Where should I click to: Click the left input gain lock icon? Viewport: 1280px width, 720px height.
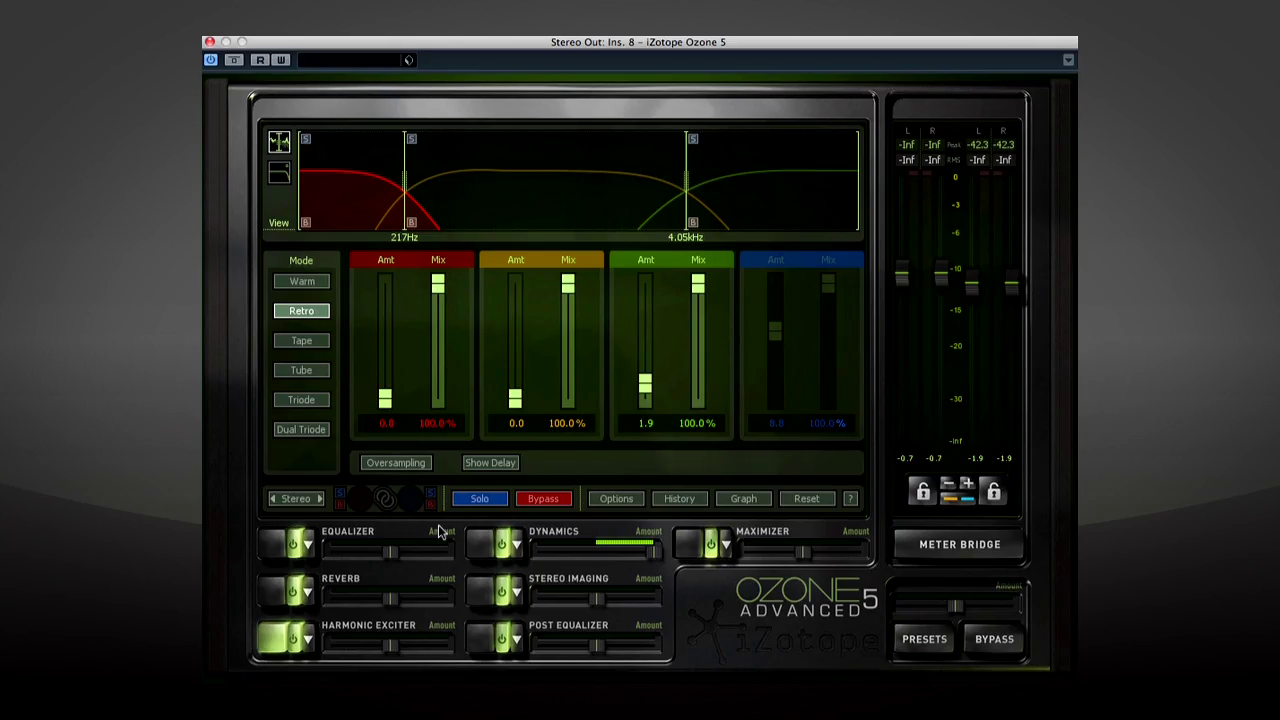922,491
